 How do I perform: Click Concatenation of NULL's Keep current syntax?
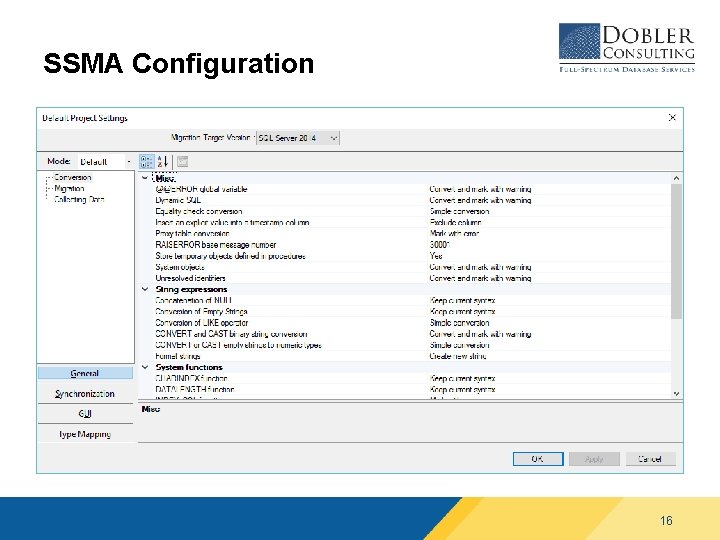(462, 300)
